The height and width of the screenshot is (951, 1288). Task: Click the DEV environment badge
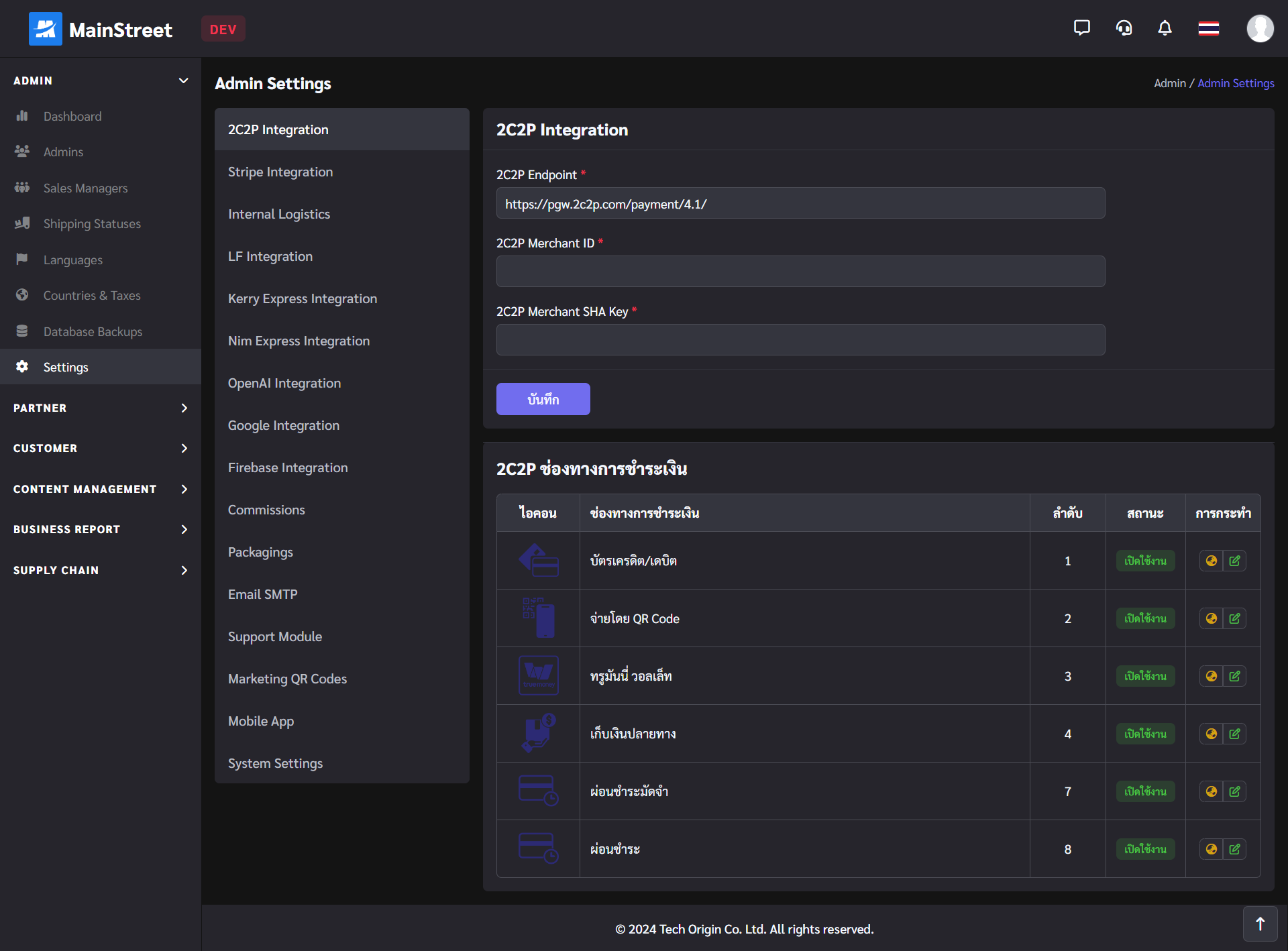click(223, 29)
